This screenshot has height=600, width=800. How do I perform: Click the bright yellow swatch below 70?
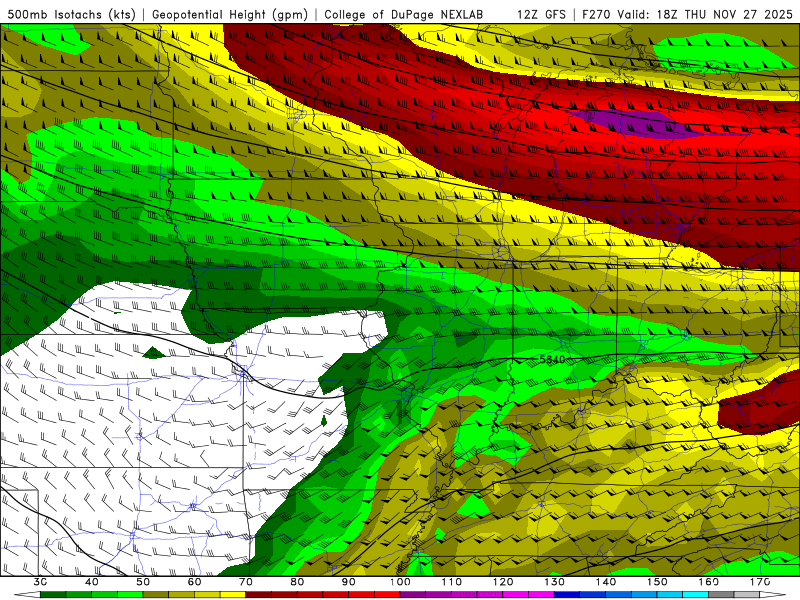pos(233,595)
